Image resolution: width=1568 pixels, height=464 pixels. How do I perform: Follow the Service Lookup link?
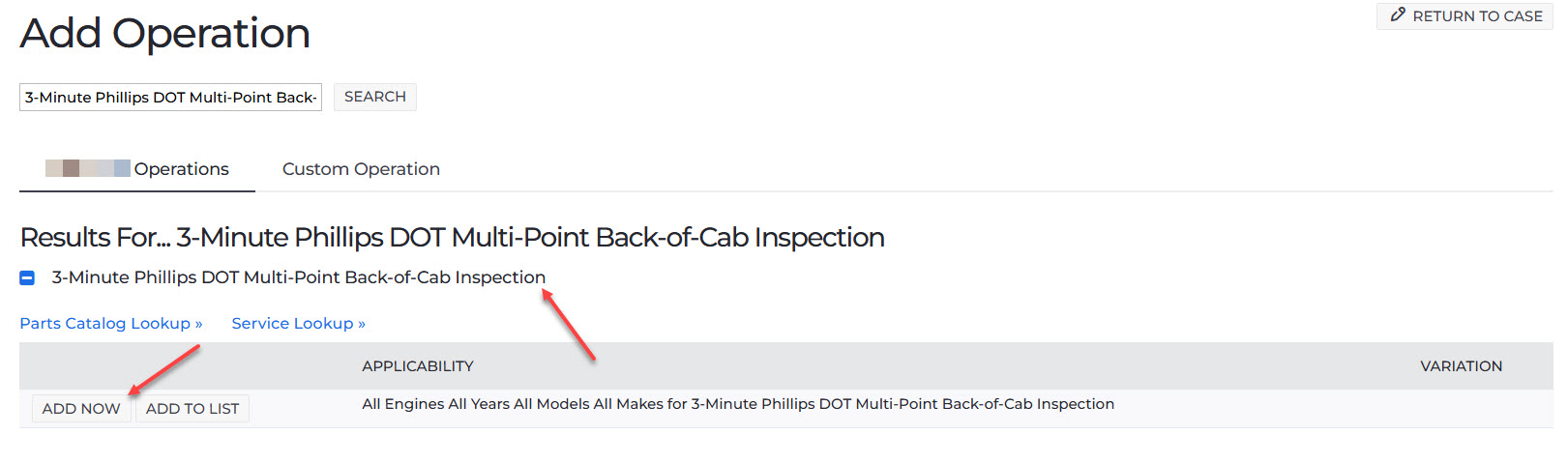coord(299,324)
